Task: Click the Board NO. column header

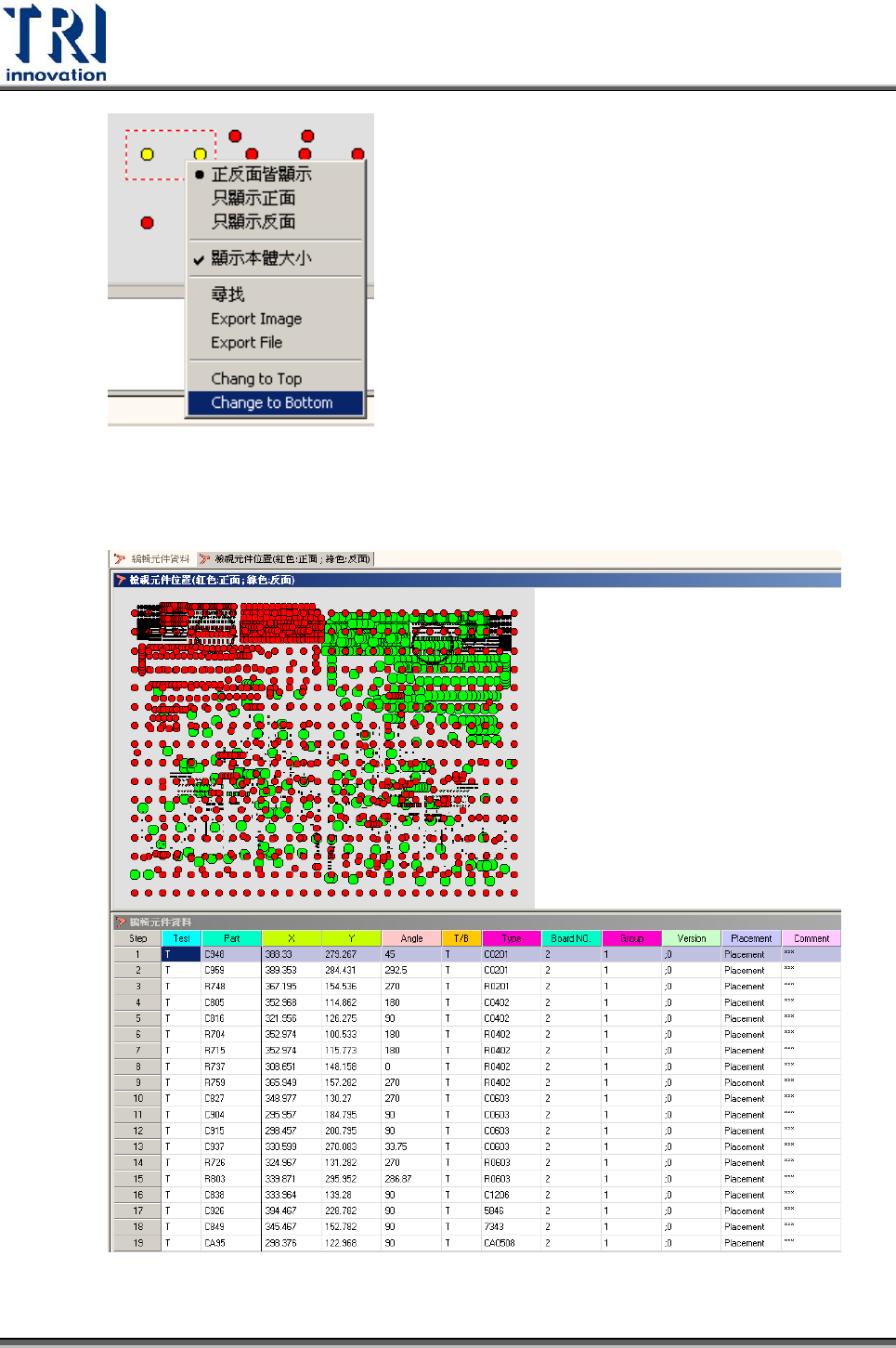Action: click(571, 938)
